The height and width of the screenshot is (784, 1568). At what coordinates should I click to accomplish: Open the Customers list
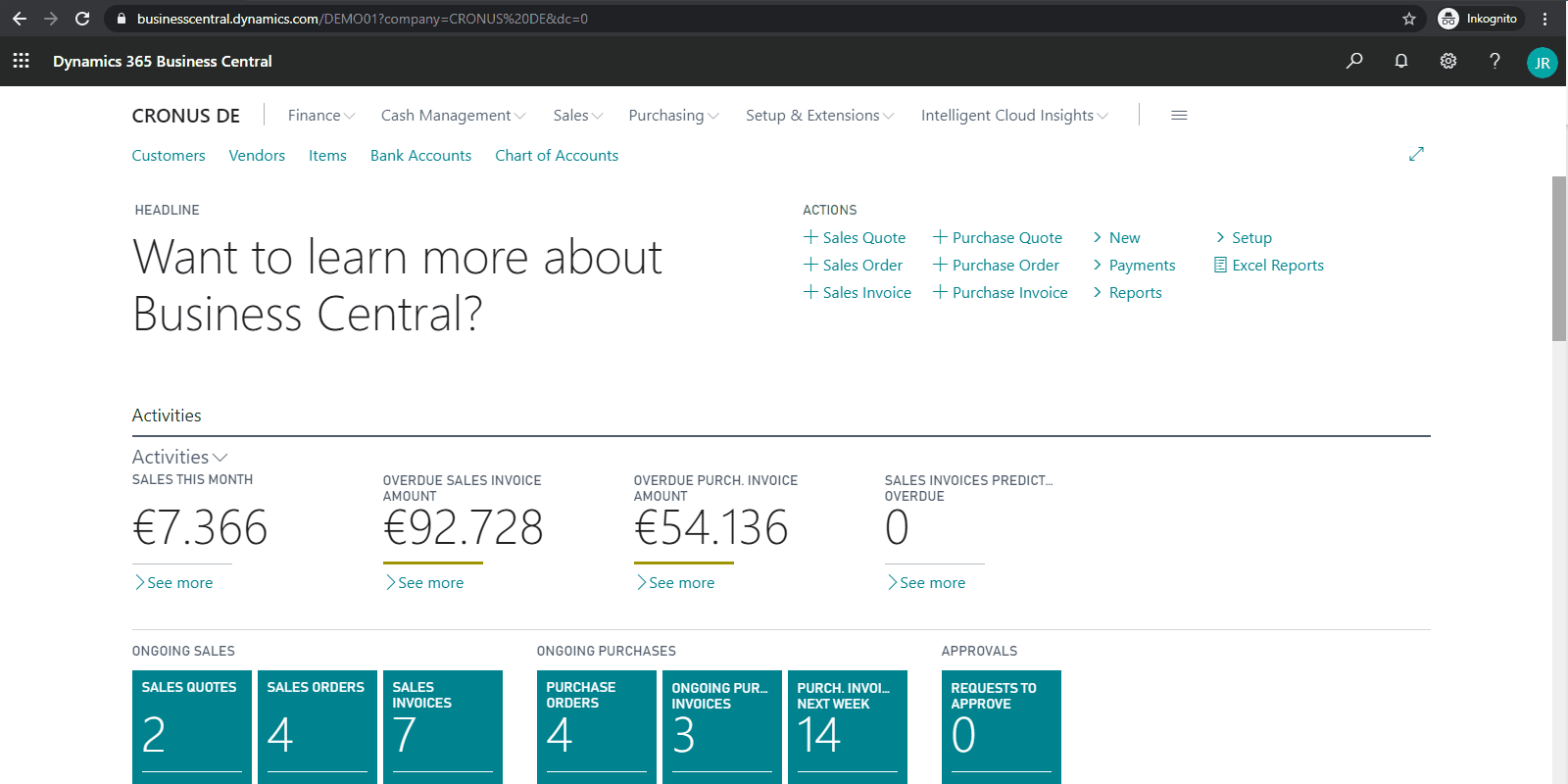(x=169, y=155)
